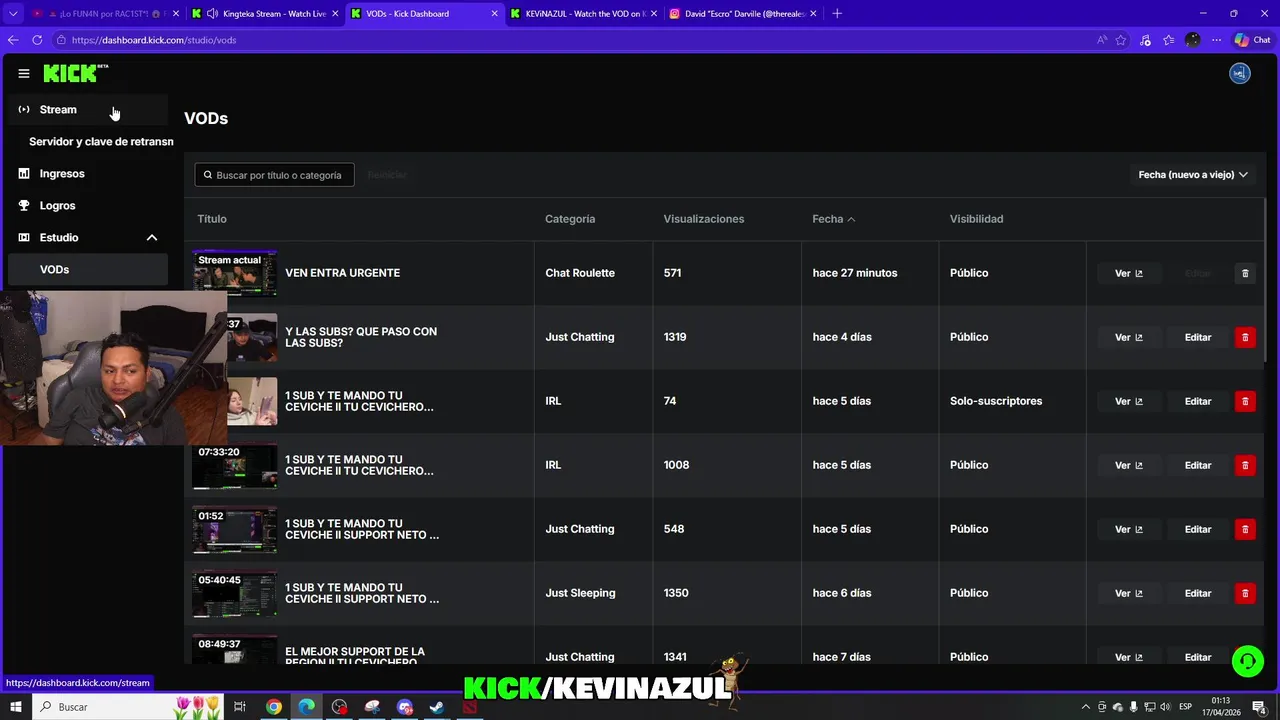The height and width of the screenshot is (720, 1280).
Task: Click Ver for the Just Sleeping VOD
Action: [1129, 593]
